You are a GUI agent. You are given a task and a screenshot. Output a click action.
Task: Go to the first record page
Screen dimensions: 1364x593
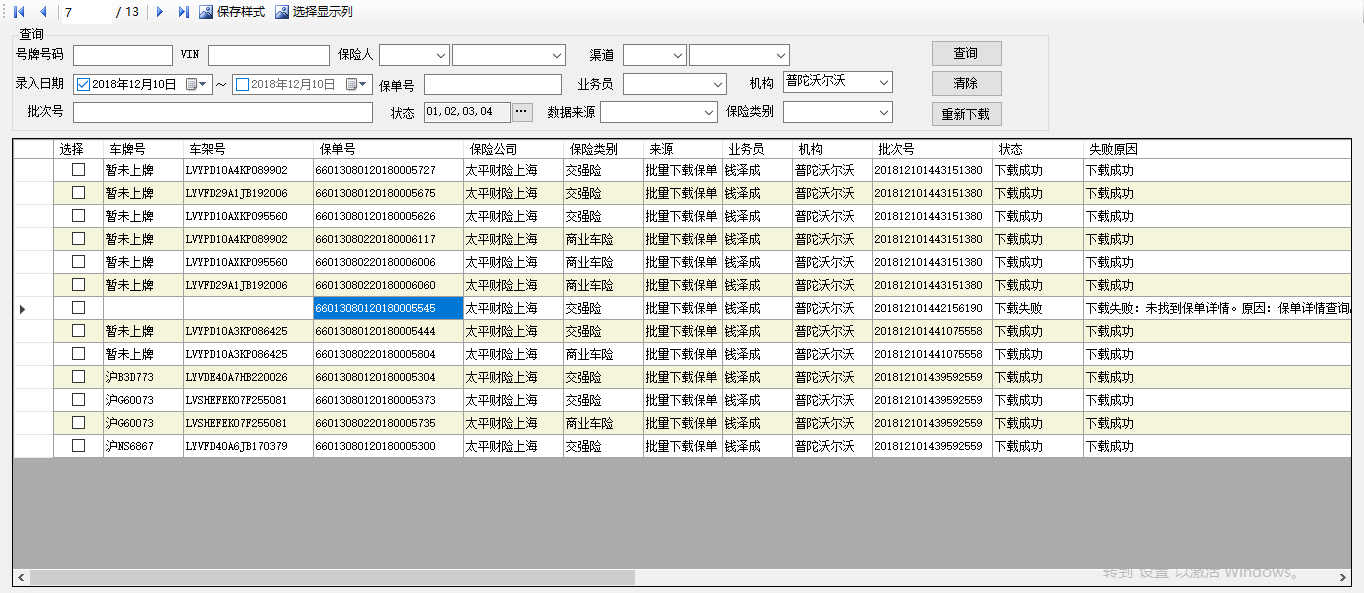pos(19,12)
